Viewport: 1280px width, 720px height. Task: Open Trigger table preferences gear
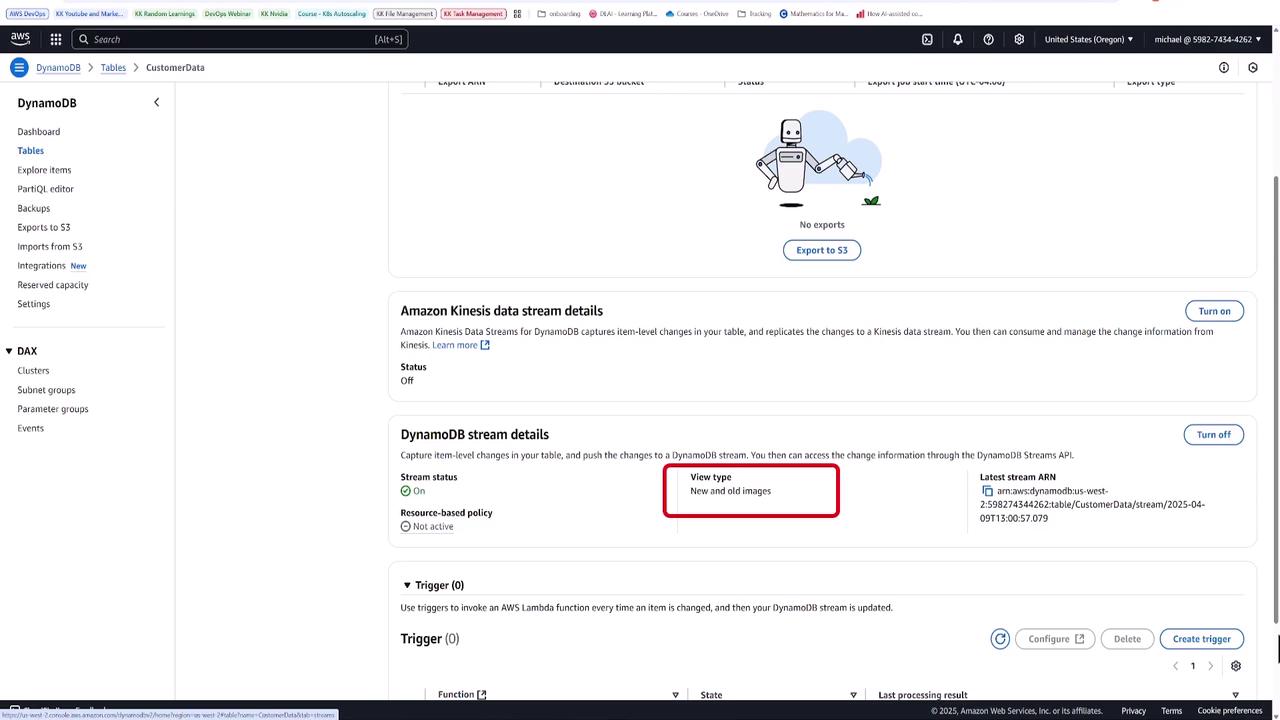(1236, 666)
